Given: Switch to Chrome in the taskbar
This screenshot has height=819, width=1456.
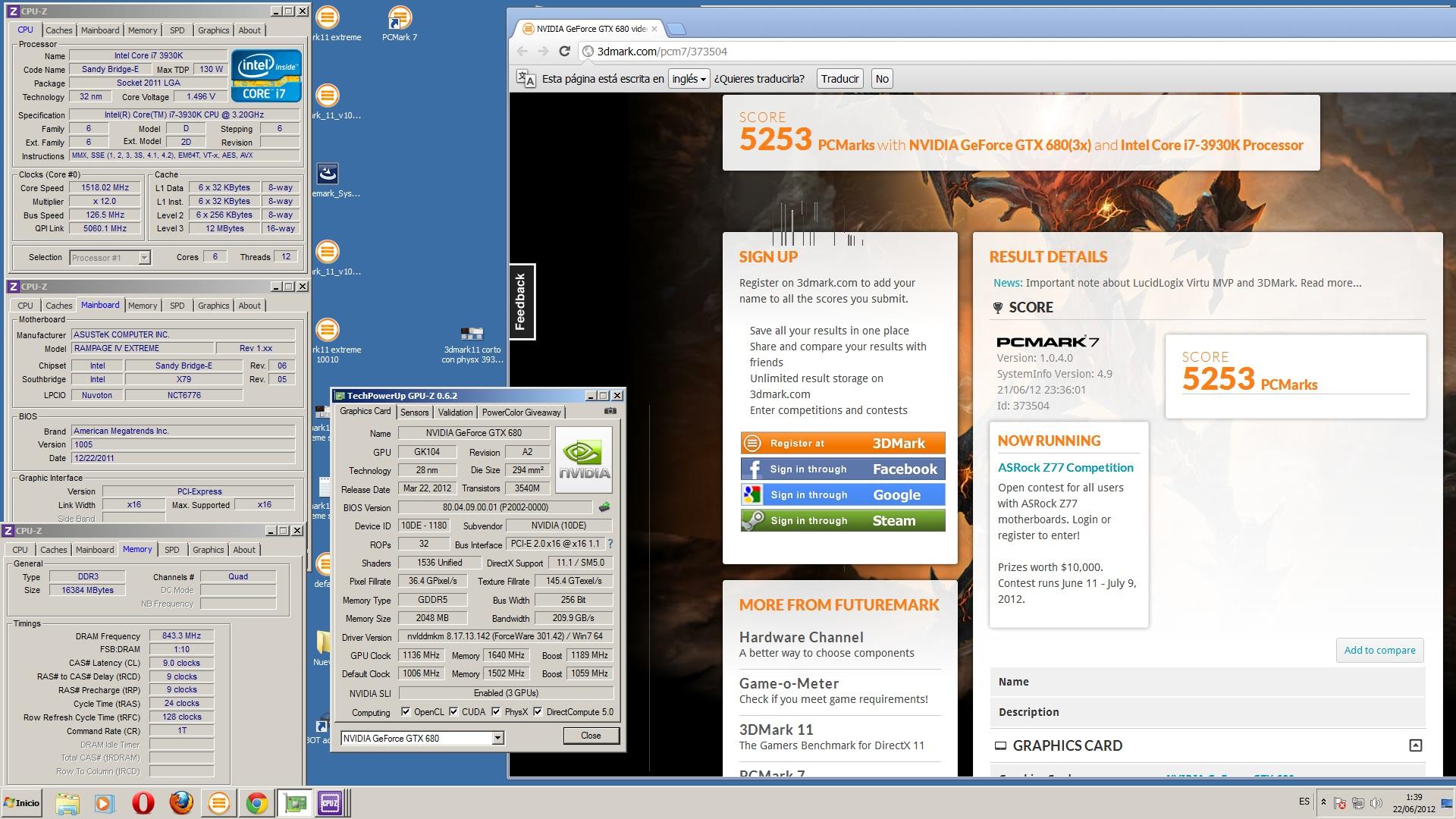Looking at the screenshot, I should pyautogui.click(x=256, y=803).
